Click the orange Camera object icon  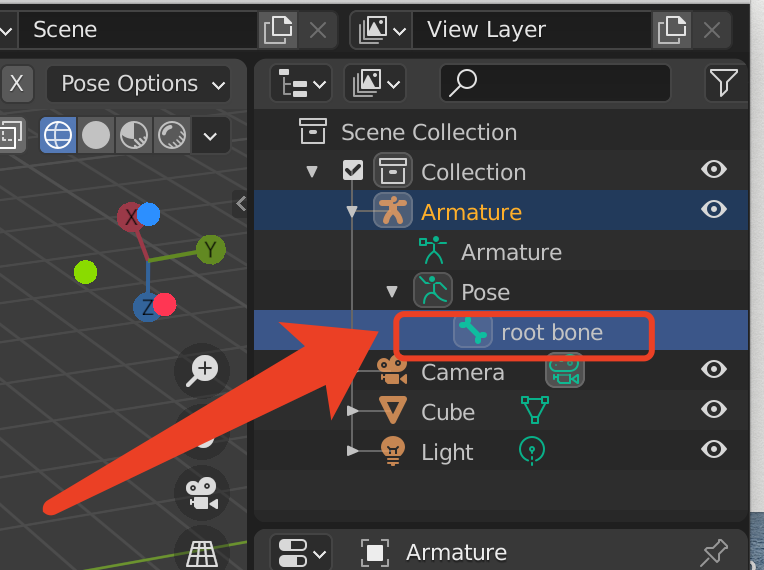click(x=392, y=371)
